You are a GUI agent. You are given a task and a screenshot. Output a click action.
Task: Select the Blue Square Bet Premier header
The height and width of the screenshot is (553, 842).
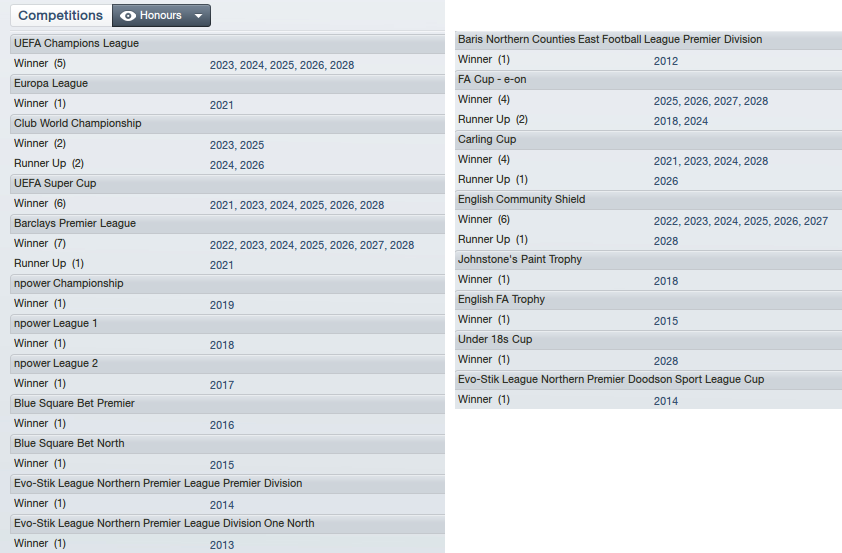227,404
